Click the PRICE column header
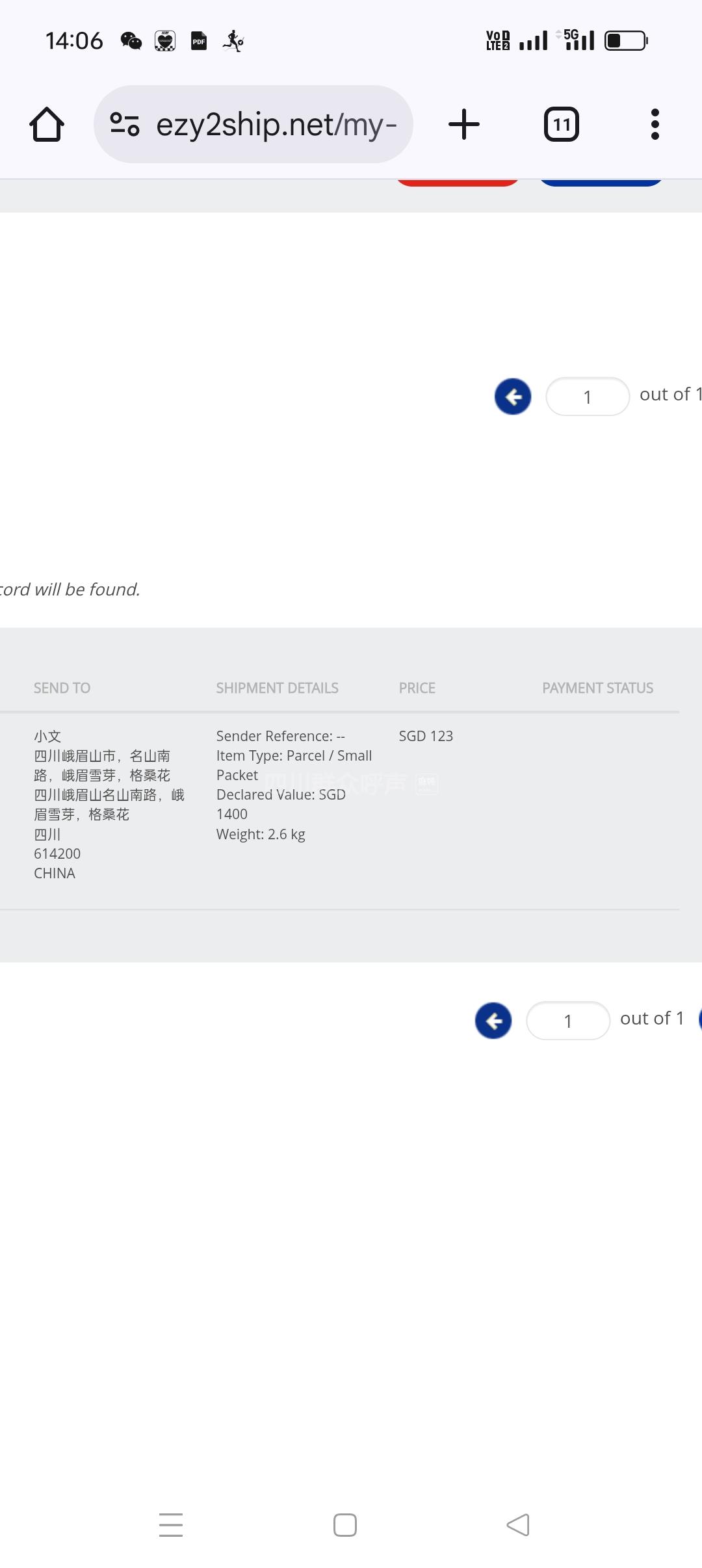 pyautogui.click(x=417, y=688)
